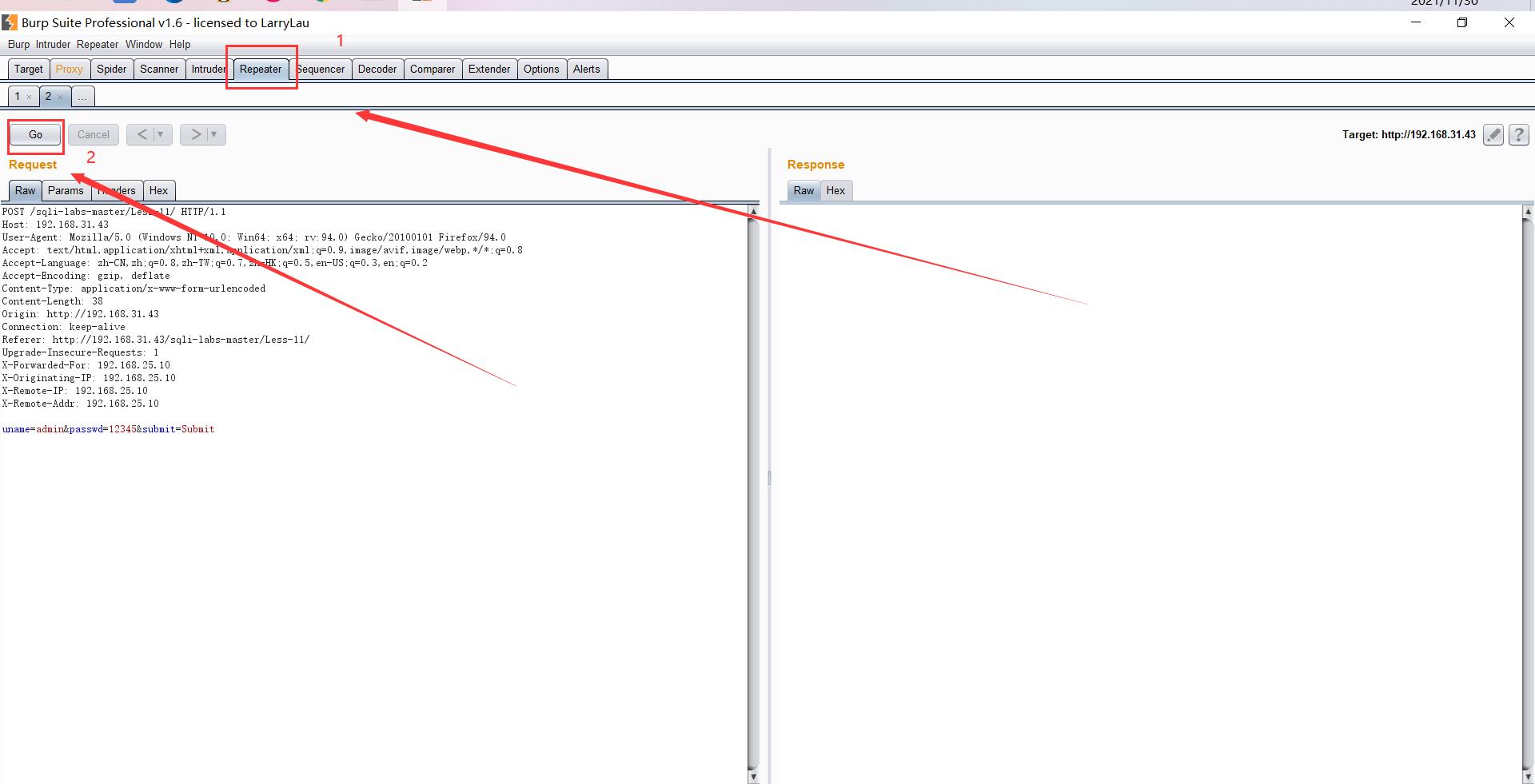Switch response view to Hex
1535x784 pixels.
[x=835, y=190]
